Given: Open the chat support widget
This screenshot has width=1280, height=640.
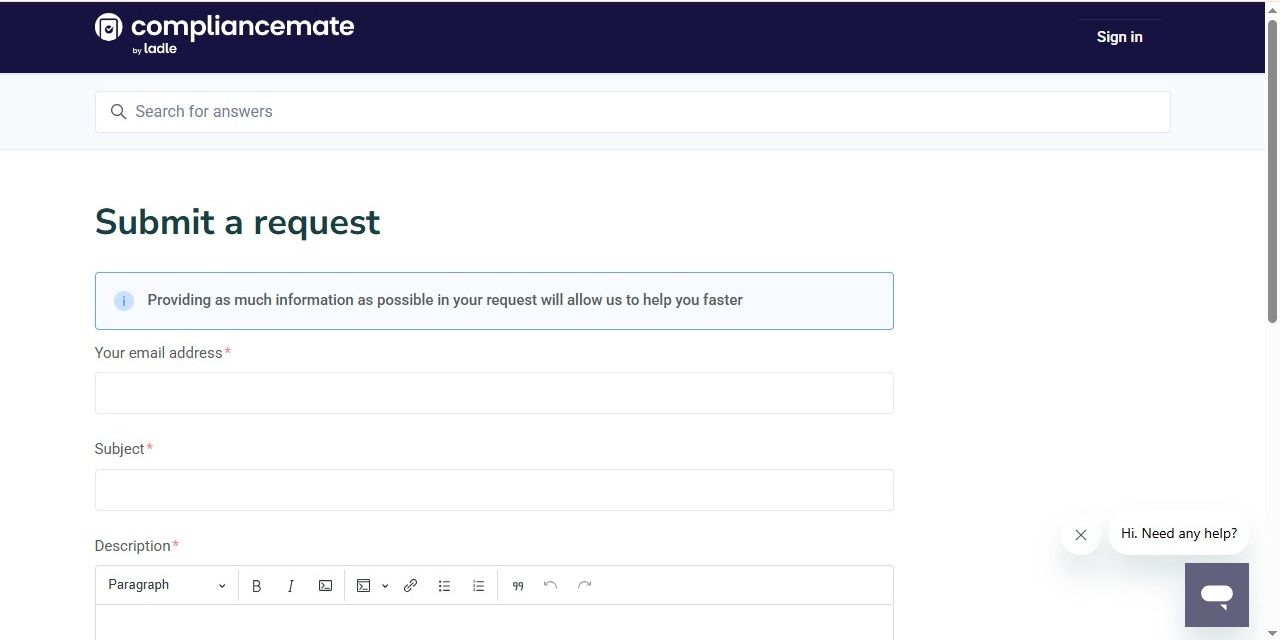Looking at the screenshot, I should (1216, 594).
